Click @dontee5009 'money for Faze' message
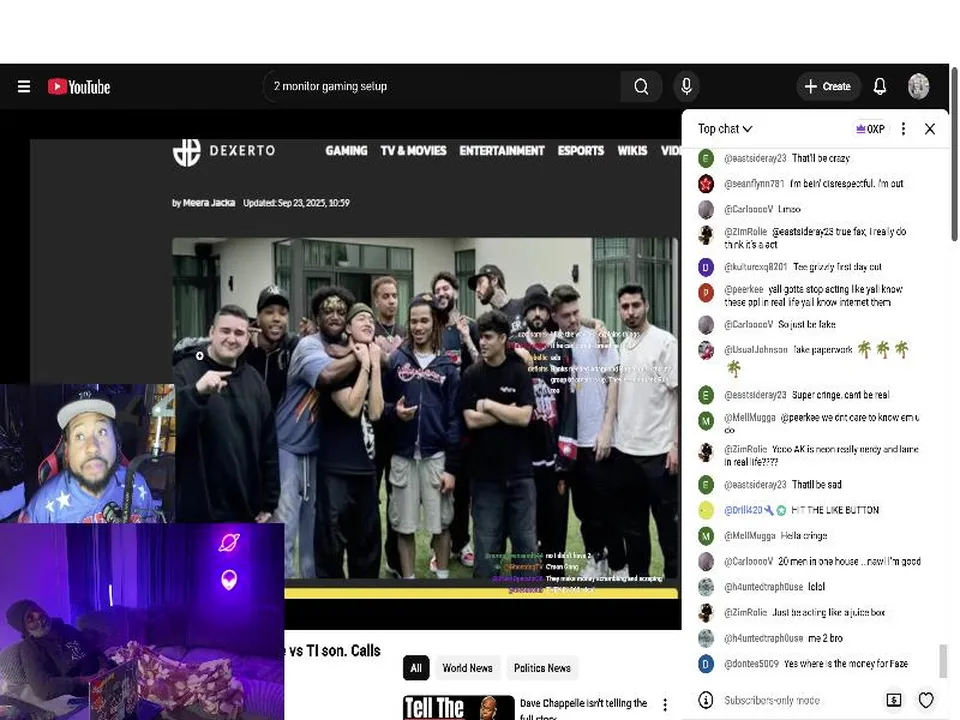 pos(846,664)
